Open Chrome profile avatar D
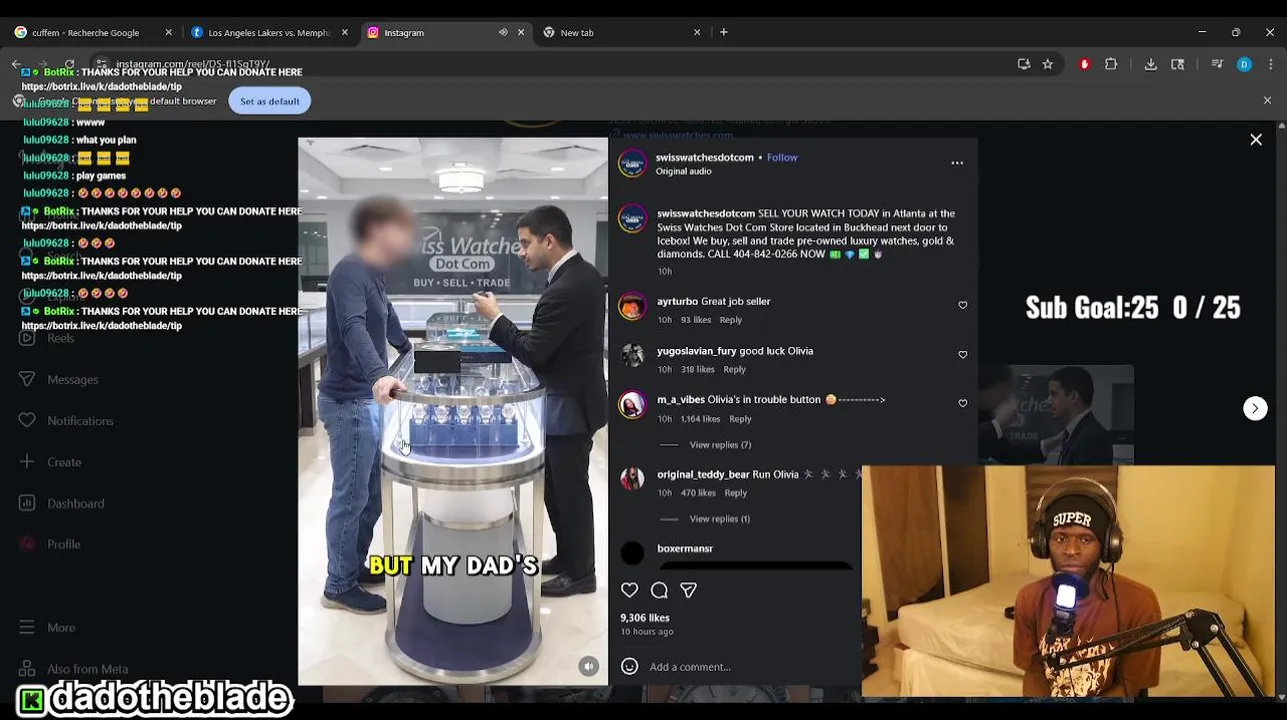 point(1244,64)
